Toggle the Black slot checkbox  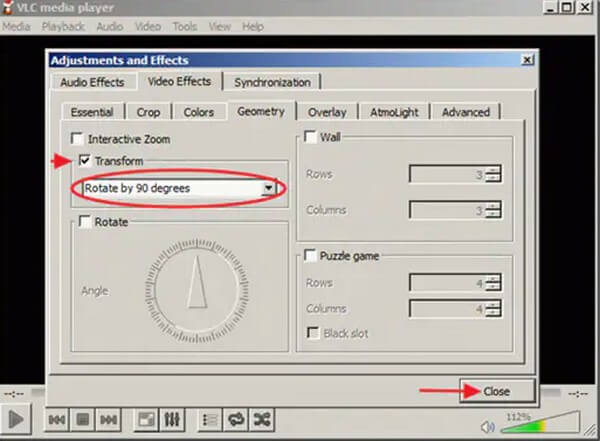[313, 333]
